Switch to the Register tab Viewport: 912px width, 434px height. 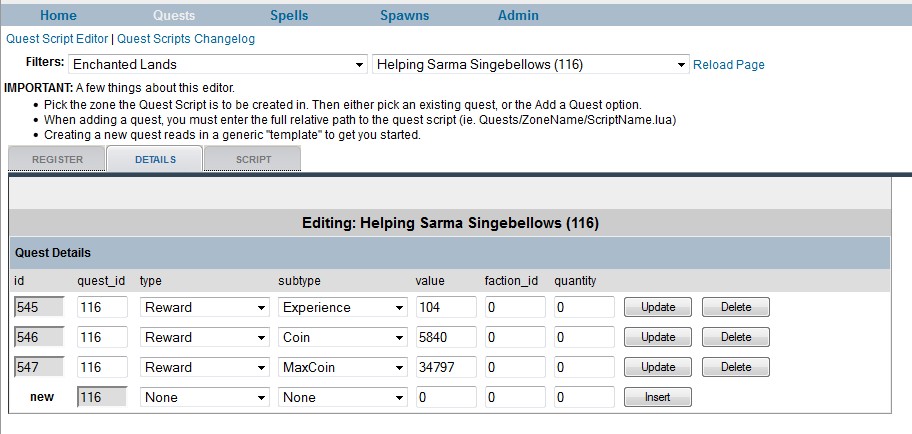57,159
